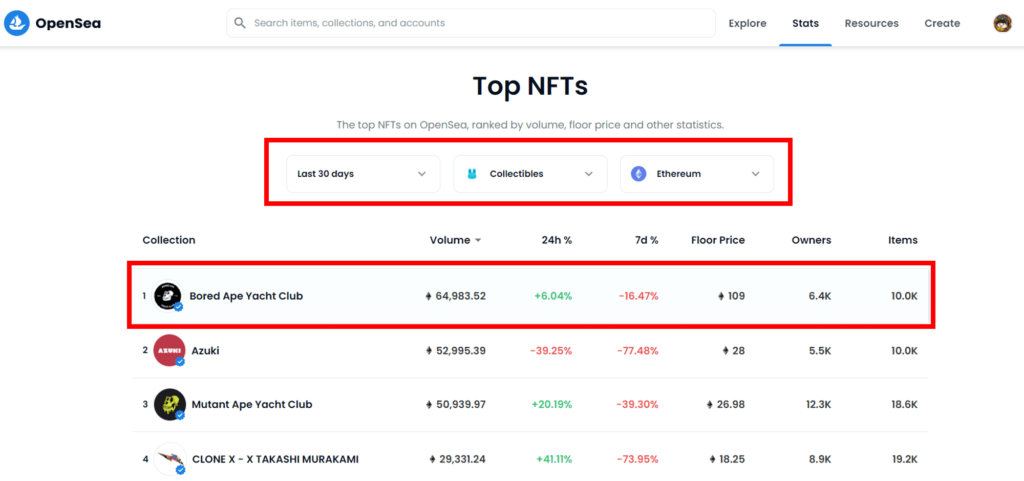This screenshot has height=481, width=1024.
Task: Click the OpenSea ship logo icon
Action: (17, 23)
